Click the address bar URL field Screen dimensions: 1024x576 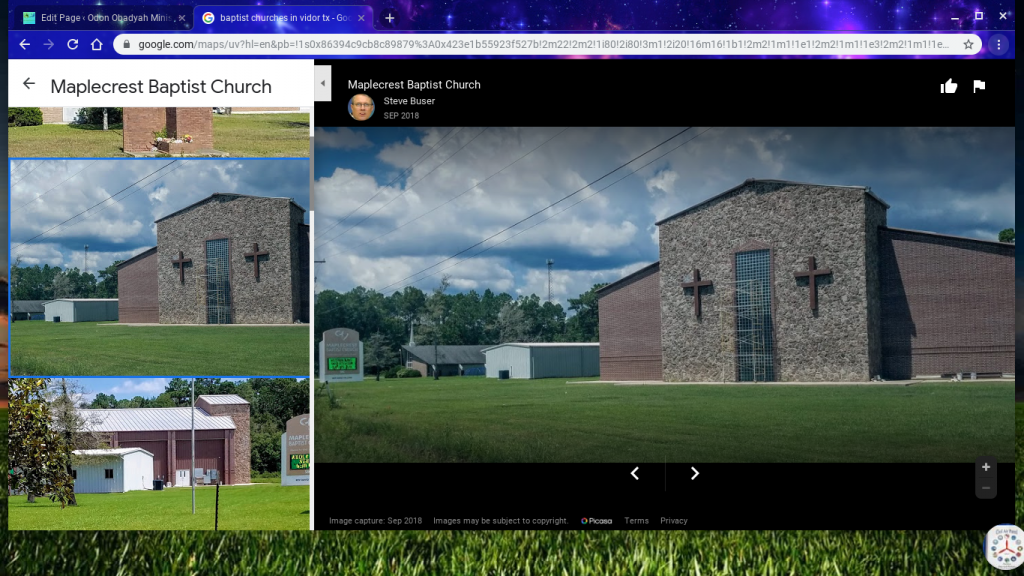[x=540, y=44]
